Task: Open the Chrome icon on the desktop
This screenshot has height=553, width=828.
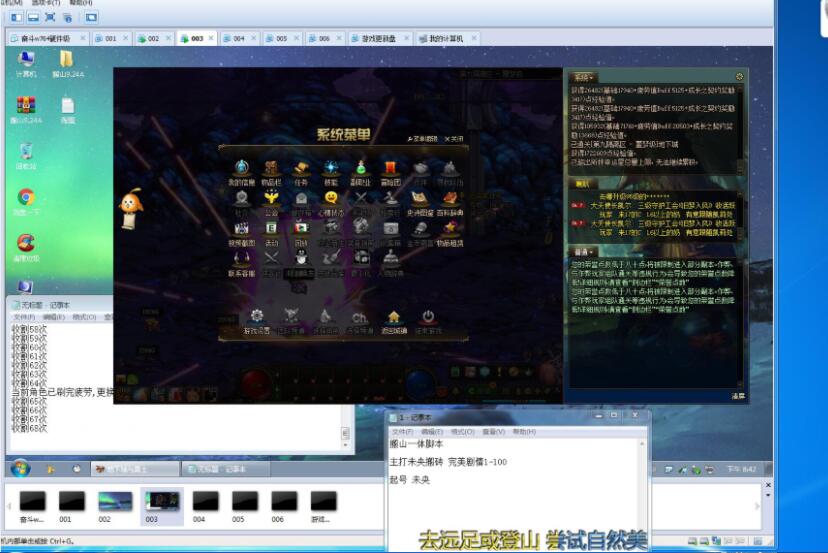Action: click(26, 196)
